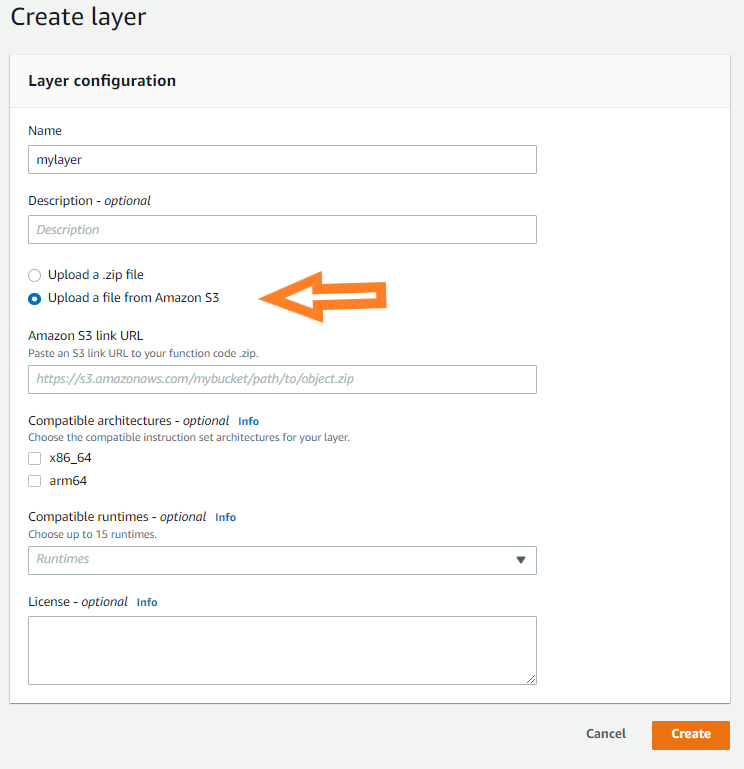Select the Upload a .zip file option
This screenshot has height=769, width=744.
tap(35, 275)
